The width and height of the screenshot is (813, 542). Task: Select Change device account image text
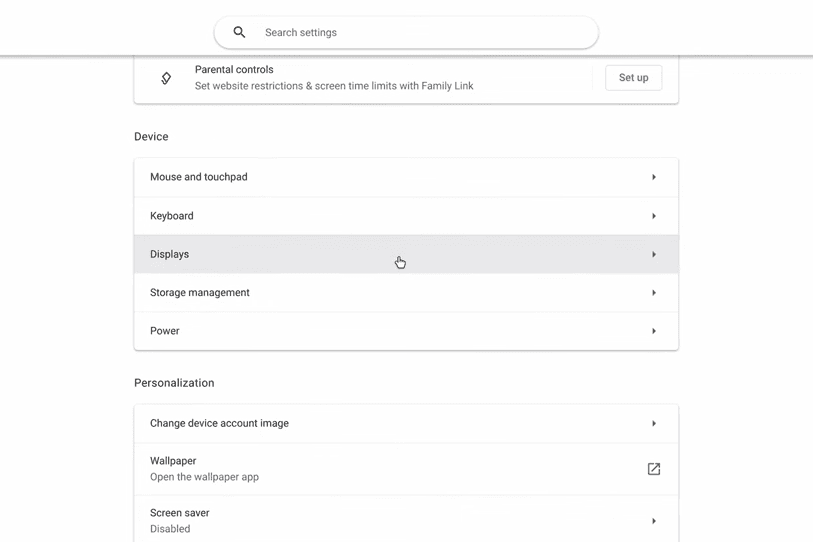click(x=219, y=423)
